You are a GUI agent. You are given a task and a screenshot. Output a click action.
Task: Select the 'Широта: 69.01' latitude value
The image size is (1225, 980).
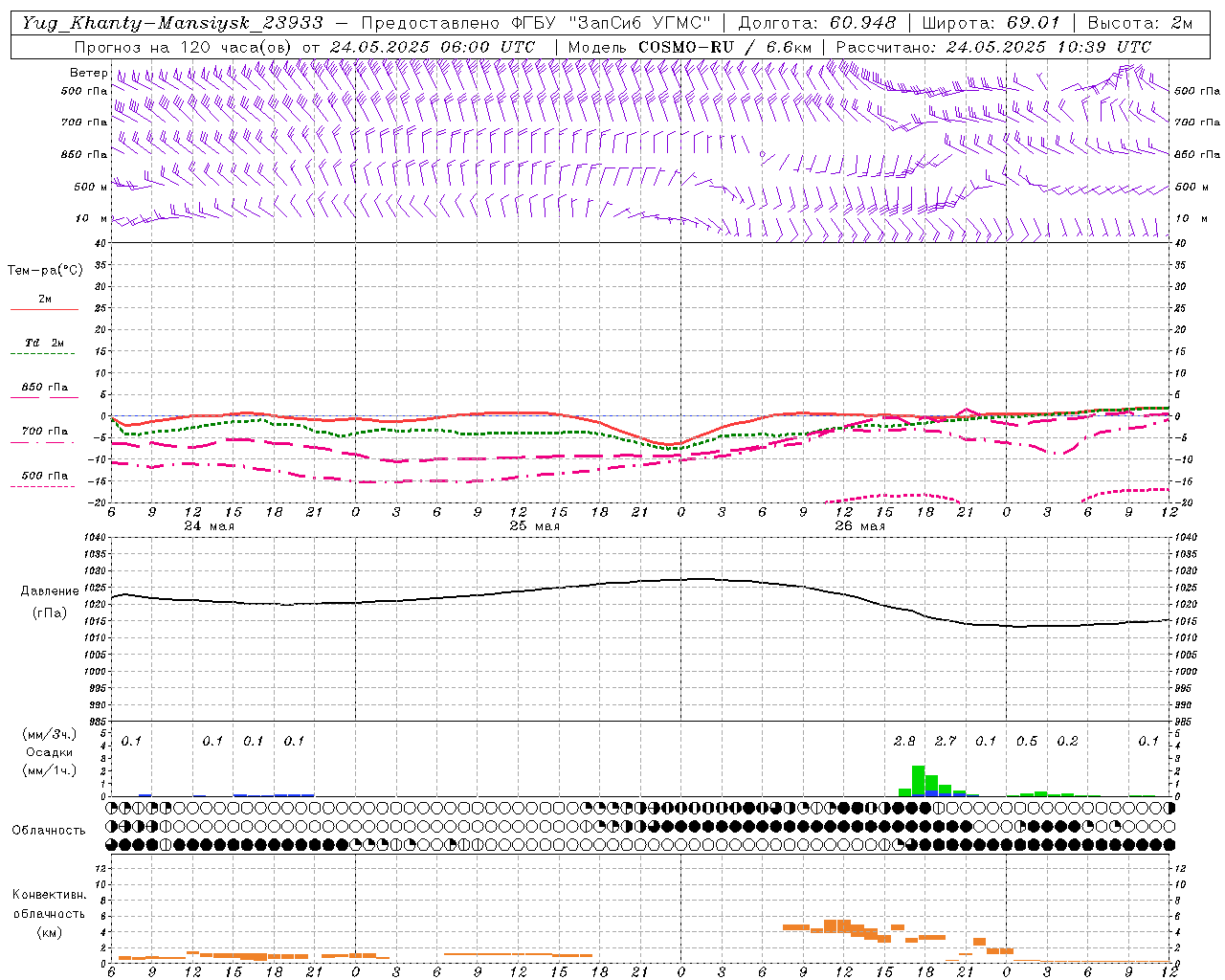coord(991,23)
